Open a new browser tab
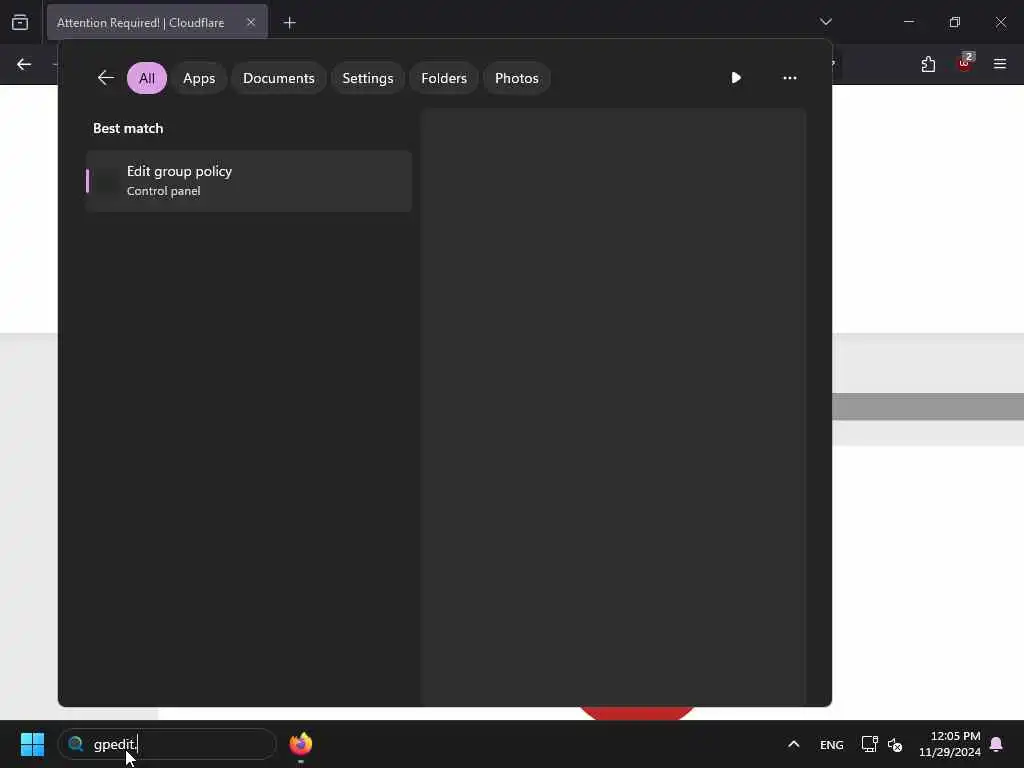This screenshot has height=768, width=1024. (289, 23)
